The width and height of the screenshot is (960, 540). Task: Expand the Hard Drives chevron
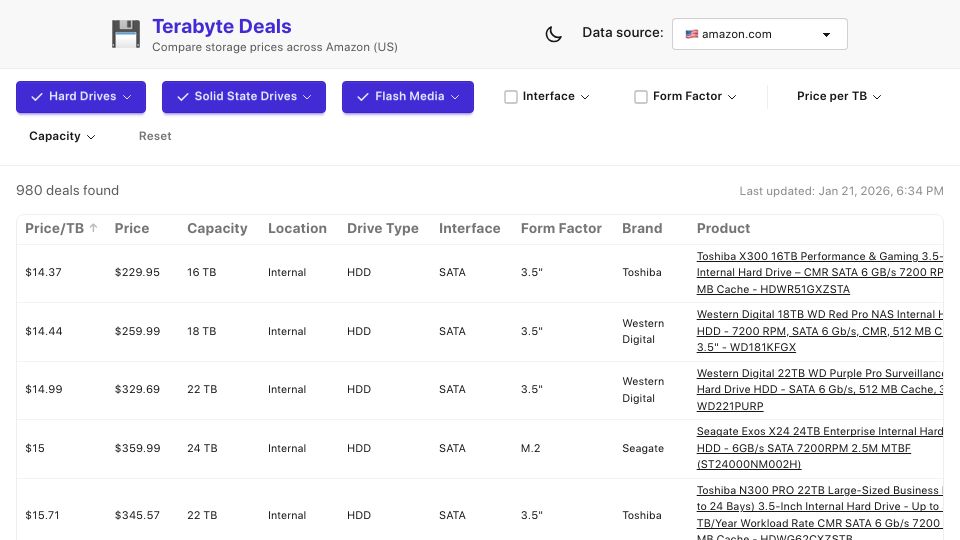[127, 97]
